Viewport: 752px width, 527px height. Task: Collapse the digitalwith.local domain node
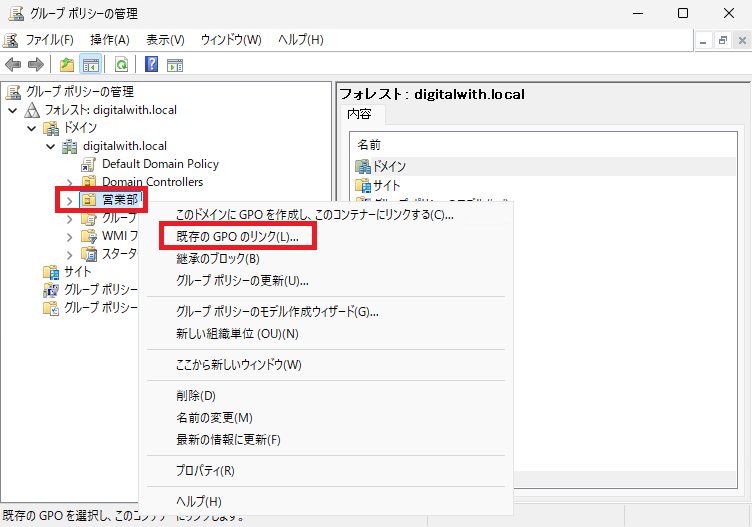pos(50,146)
